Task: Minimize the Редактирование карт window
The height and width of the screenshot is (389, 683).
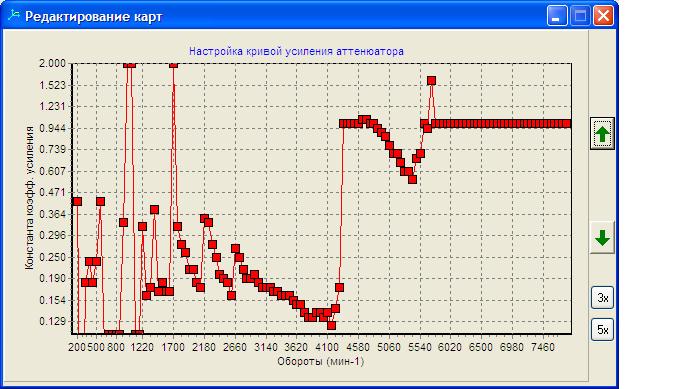Action: (557, 16)
